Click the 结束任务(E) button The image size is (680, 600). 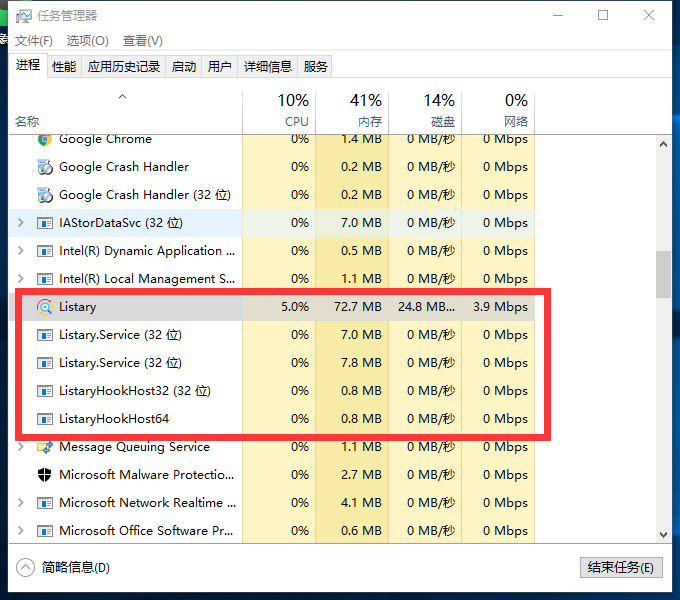click(x=621, y=567)
